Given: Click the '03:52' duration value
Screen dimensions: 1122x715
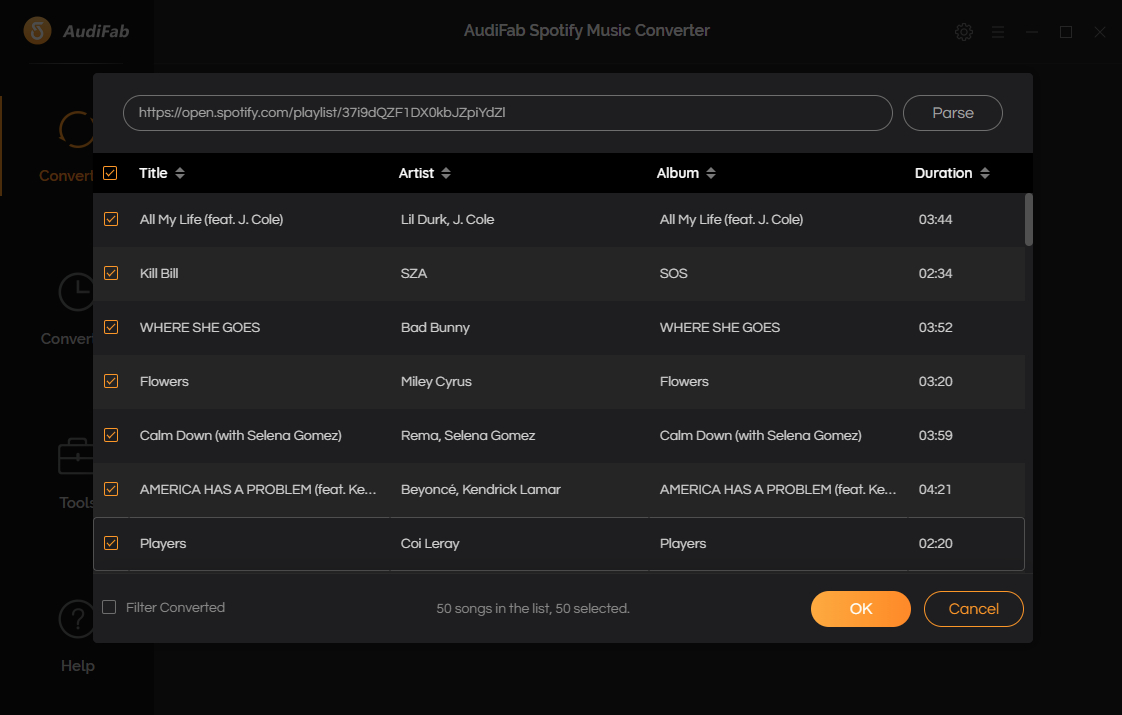Looking at the screenshot, I should (935, 328).
